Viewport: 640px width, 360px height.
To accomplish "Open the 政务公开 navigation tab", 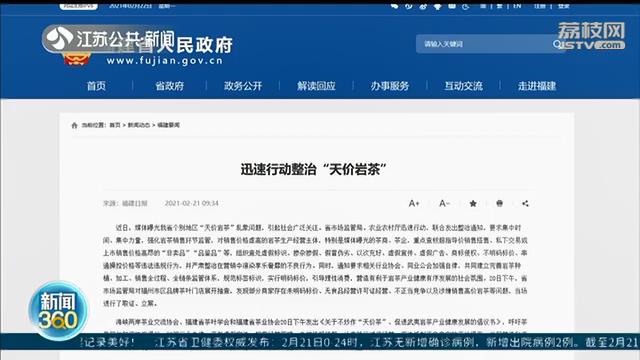I will pos(243,86).
